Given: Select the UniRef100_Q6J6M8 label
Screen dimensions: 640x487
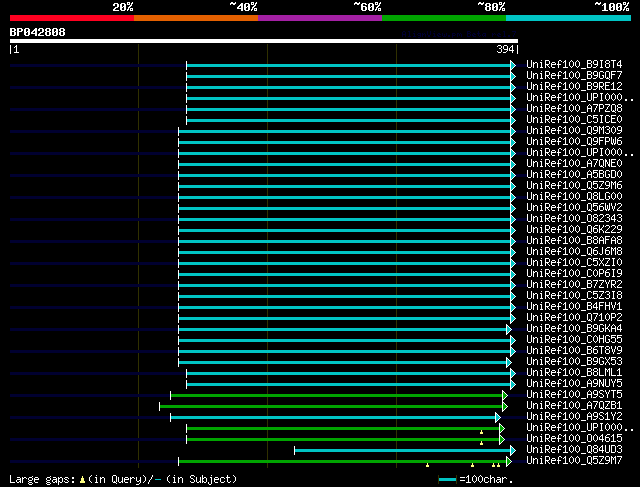Looking at the screenshot, I should 574,252.
